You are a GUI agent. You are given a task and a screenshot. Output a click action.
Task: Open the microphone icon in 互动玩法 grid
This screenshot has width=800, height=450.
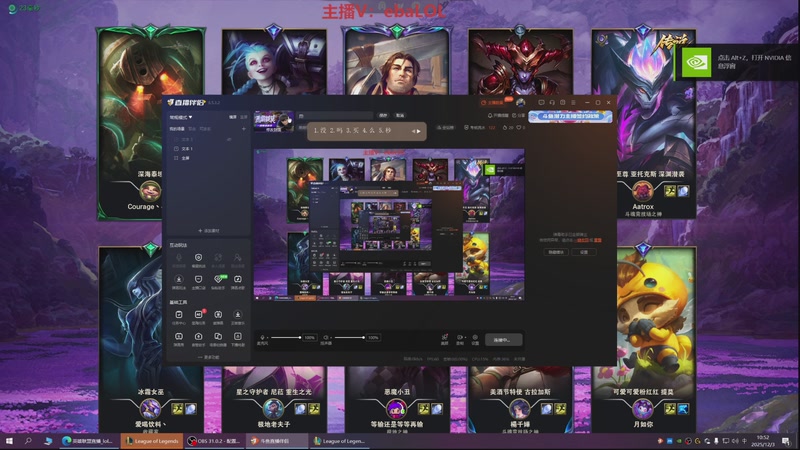pos(179,260)
